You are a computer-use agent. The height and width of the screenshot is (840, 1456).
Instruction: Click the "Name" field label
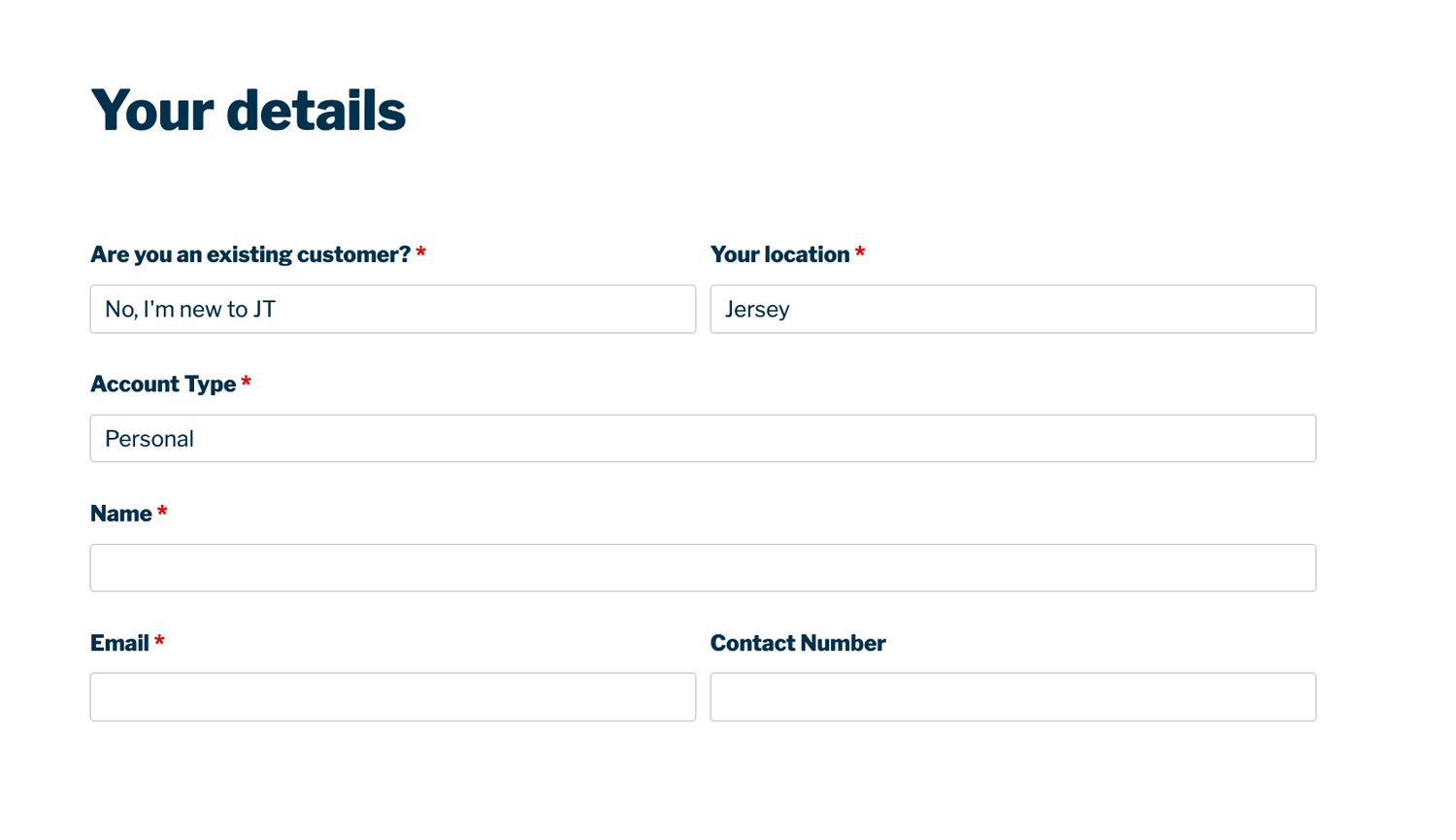pyautogui.click(x=120, y=514)
